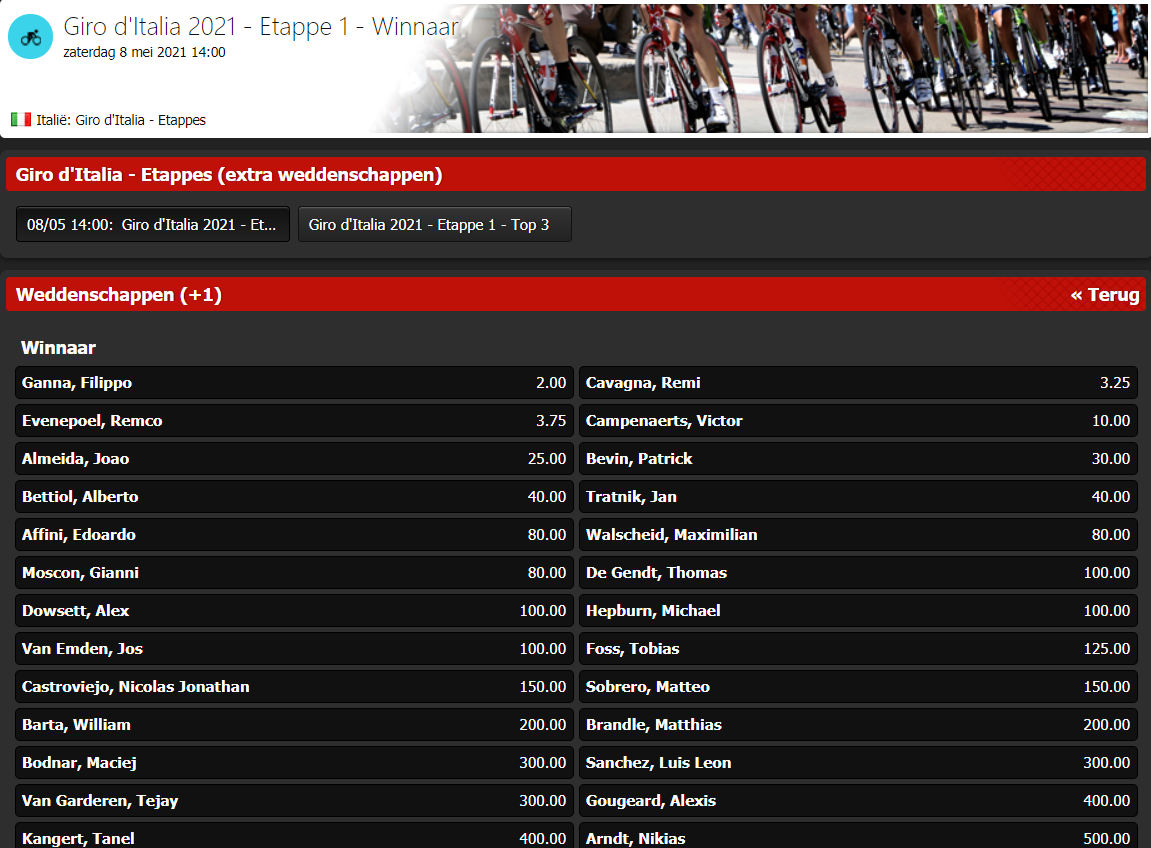Open Italië: Giro d'Italia - Etappes link
Viewport: 1151px width, 848px height.
[121, 120]
